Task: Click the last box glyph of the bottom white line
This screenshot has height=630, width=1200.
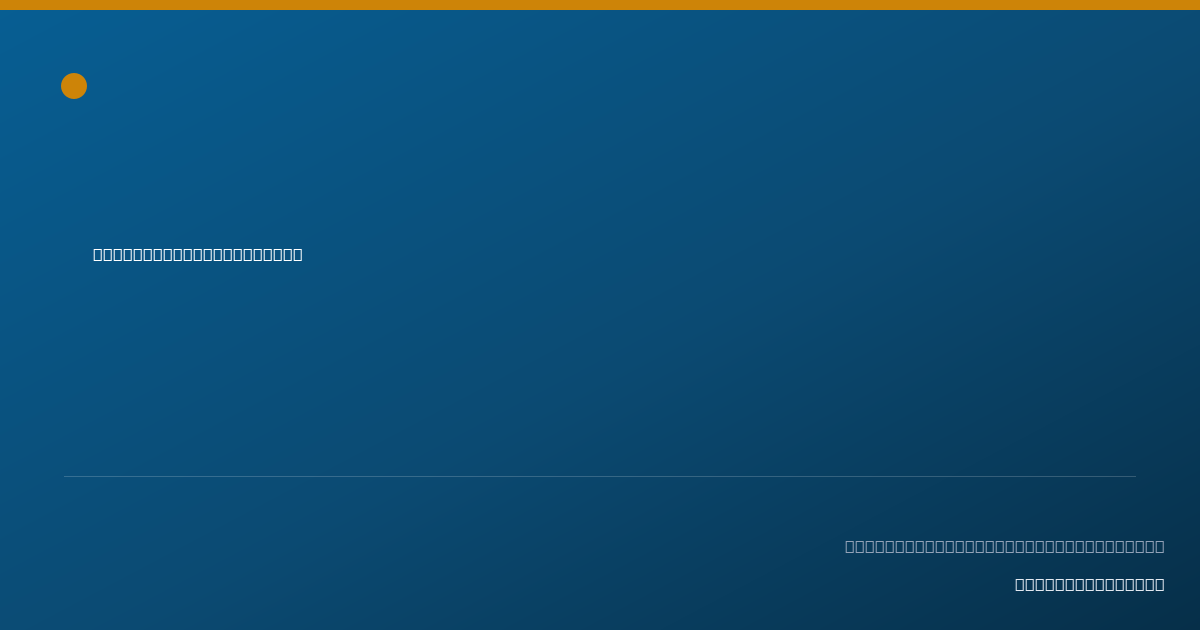Action: 1160,584
